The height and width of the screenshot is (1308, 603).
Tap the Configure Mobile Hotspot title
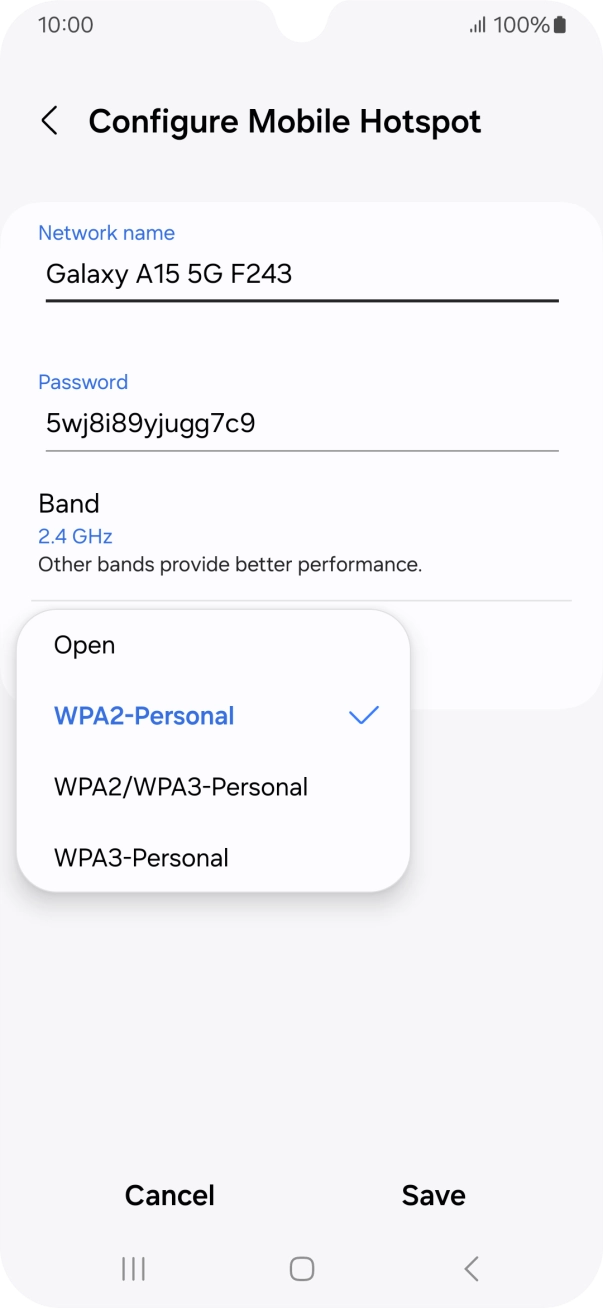(284, 120)
